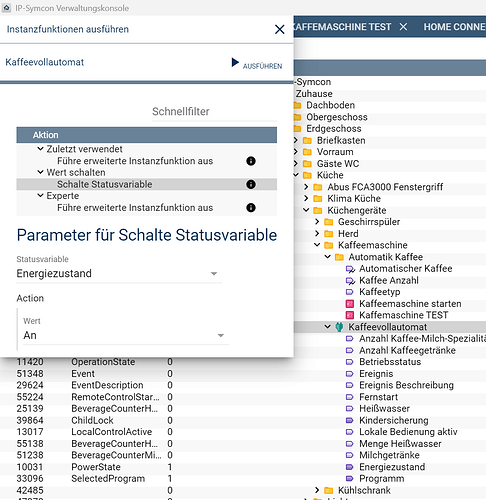Image resolution: width=486 pixels, height=500 pixels.
Task: Expand the Vorraum folder
Action: click(296, 152)
